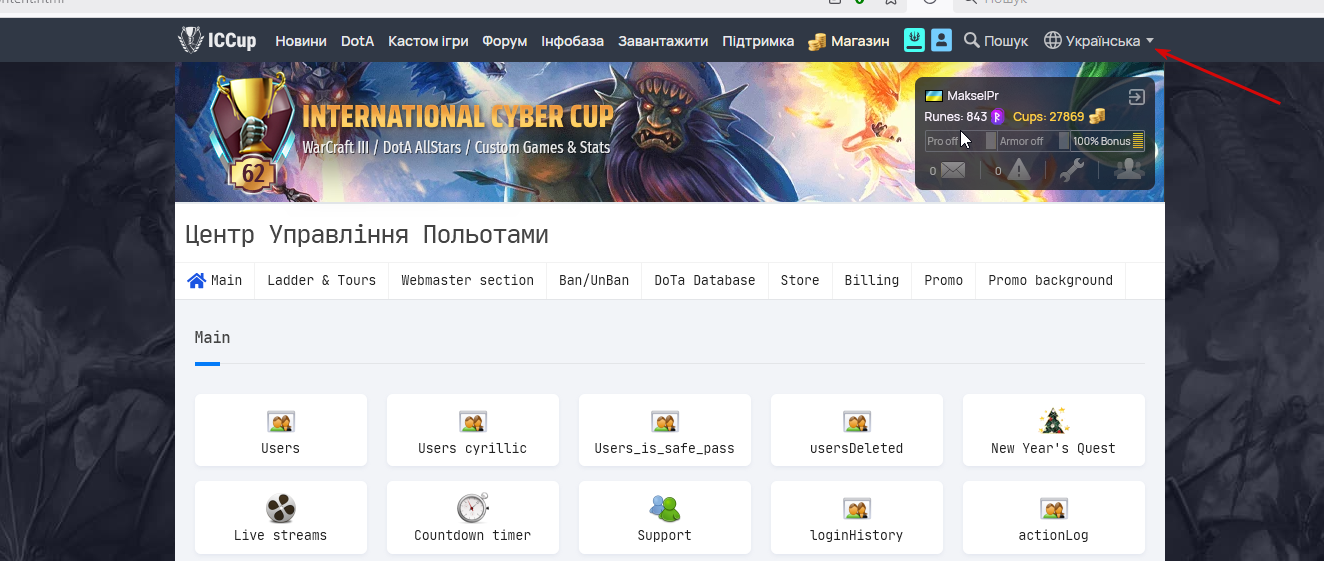Open the Інфобаза menu item
The image size is (1324, 561).
coord(572,41)
